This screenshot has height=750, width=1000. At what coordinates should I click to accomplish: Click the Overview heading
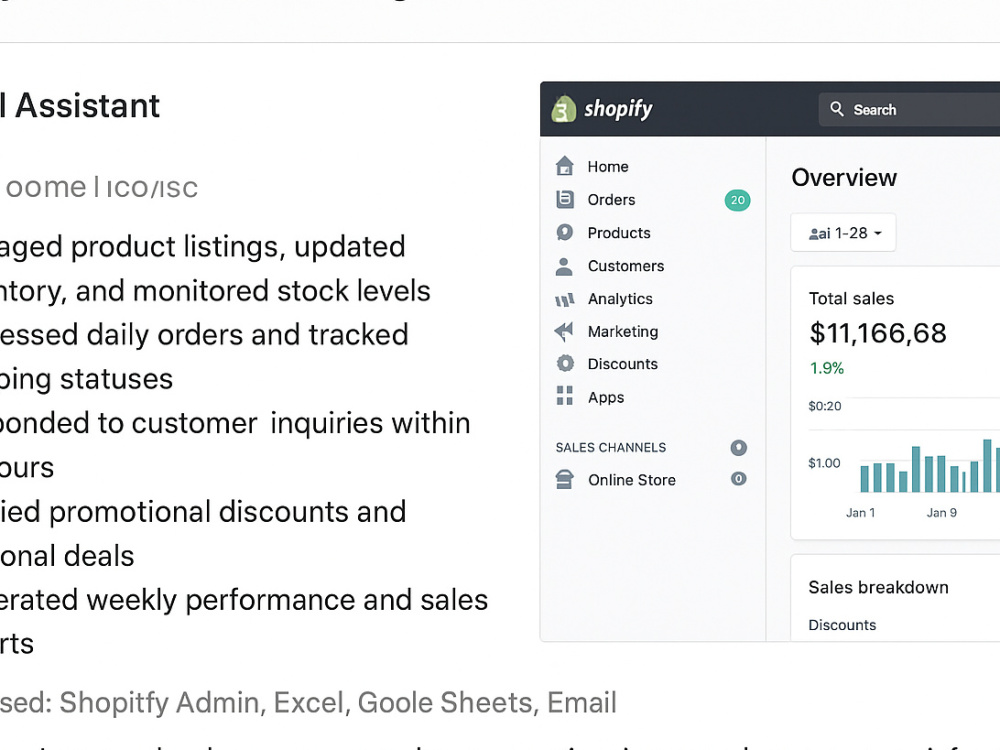click(x=844, y=177)
